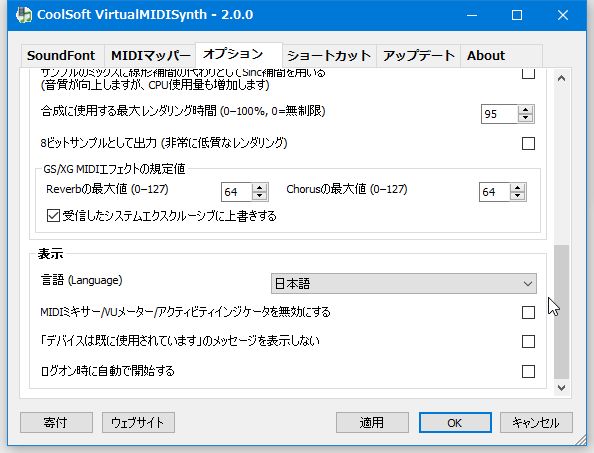
Task: Click the GS/XG MIDIエフェクトの規定値 group label
Action: click(x=114, y=169)
